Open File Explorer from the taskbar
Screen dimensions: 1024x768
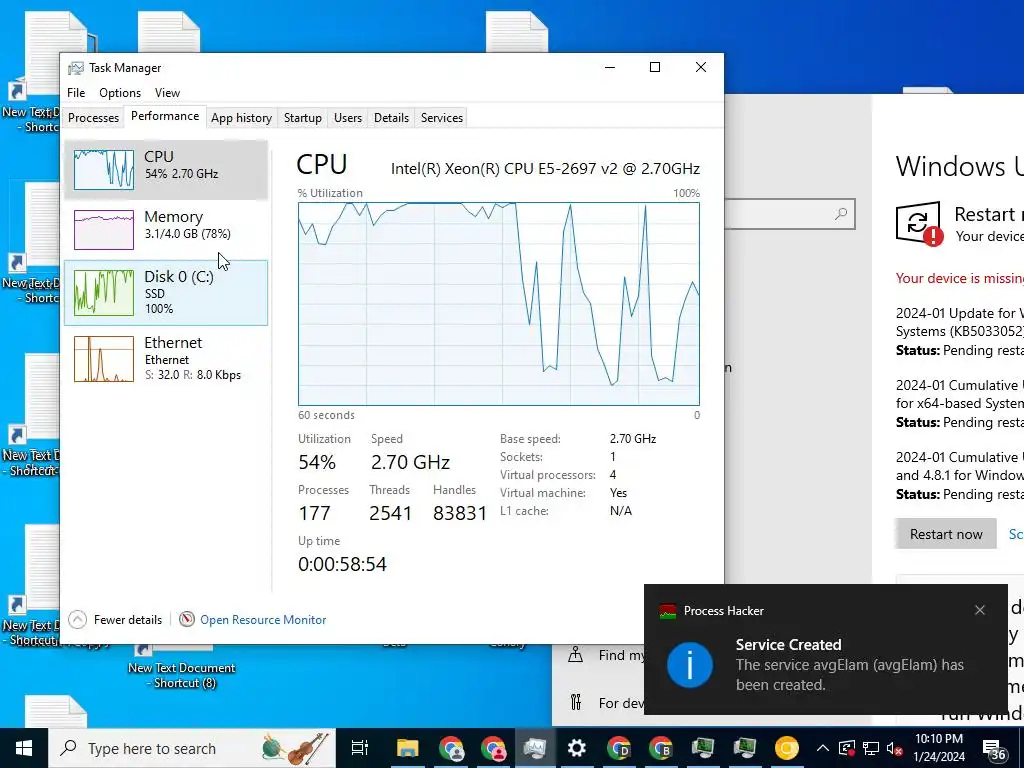[407, 748]
